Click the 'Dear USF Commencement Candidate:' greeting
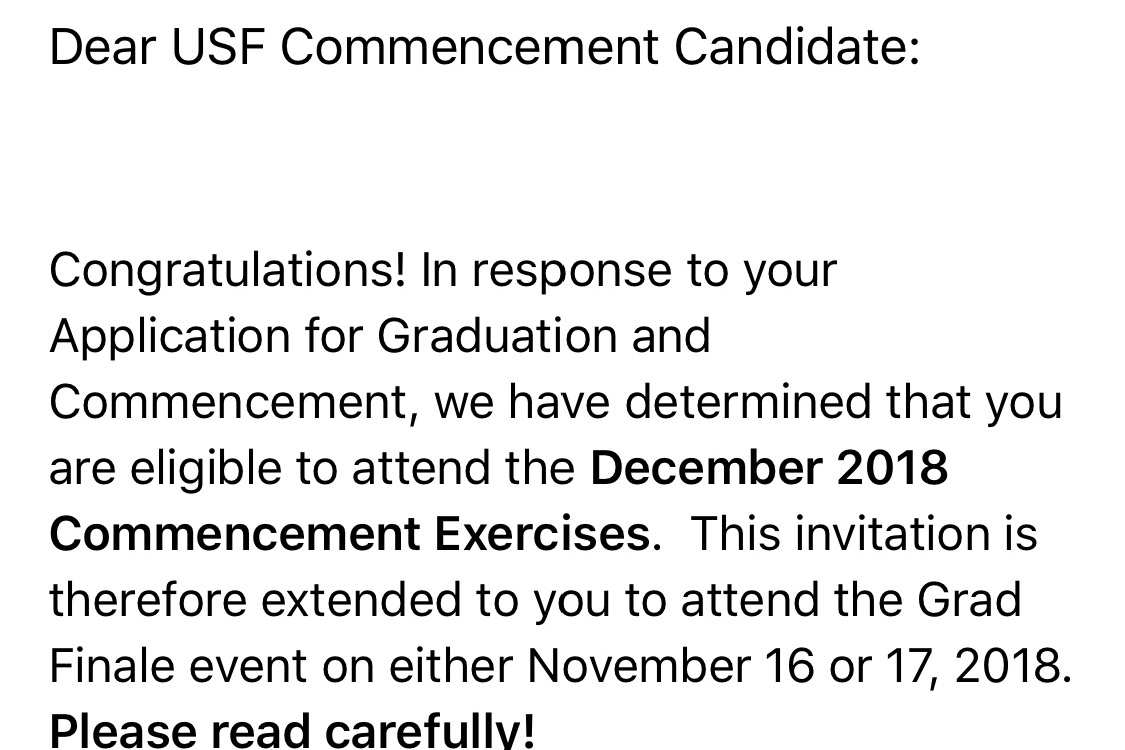 484,47
